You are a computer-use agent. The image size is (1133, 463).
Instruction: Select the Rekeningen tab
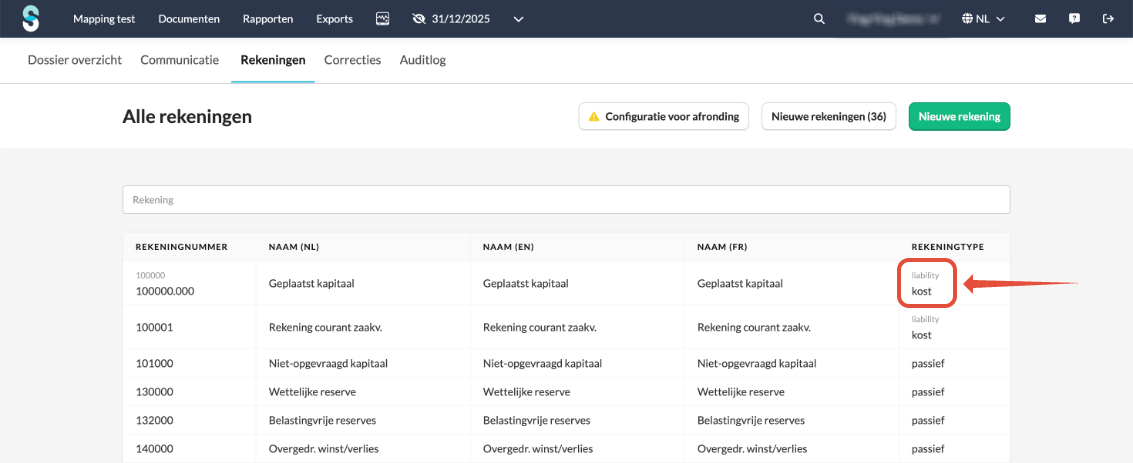coord(272,60)
